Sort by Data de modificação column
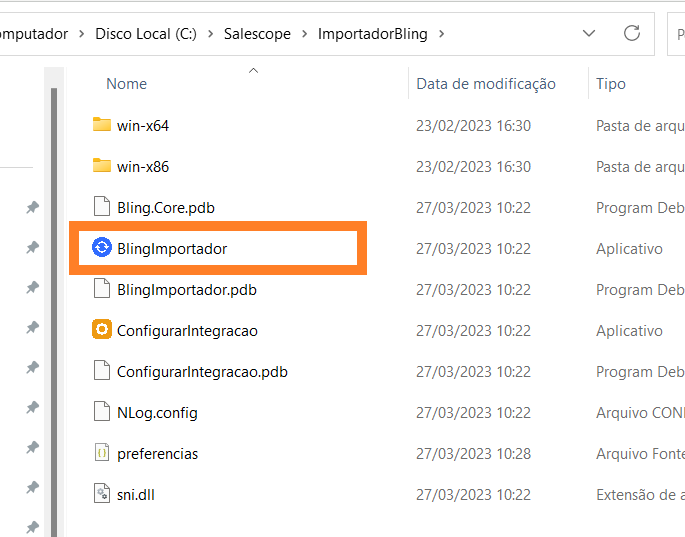Screen dimensions: 685x537 point(486,83)
